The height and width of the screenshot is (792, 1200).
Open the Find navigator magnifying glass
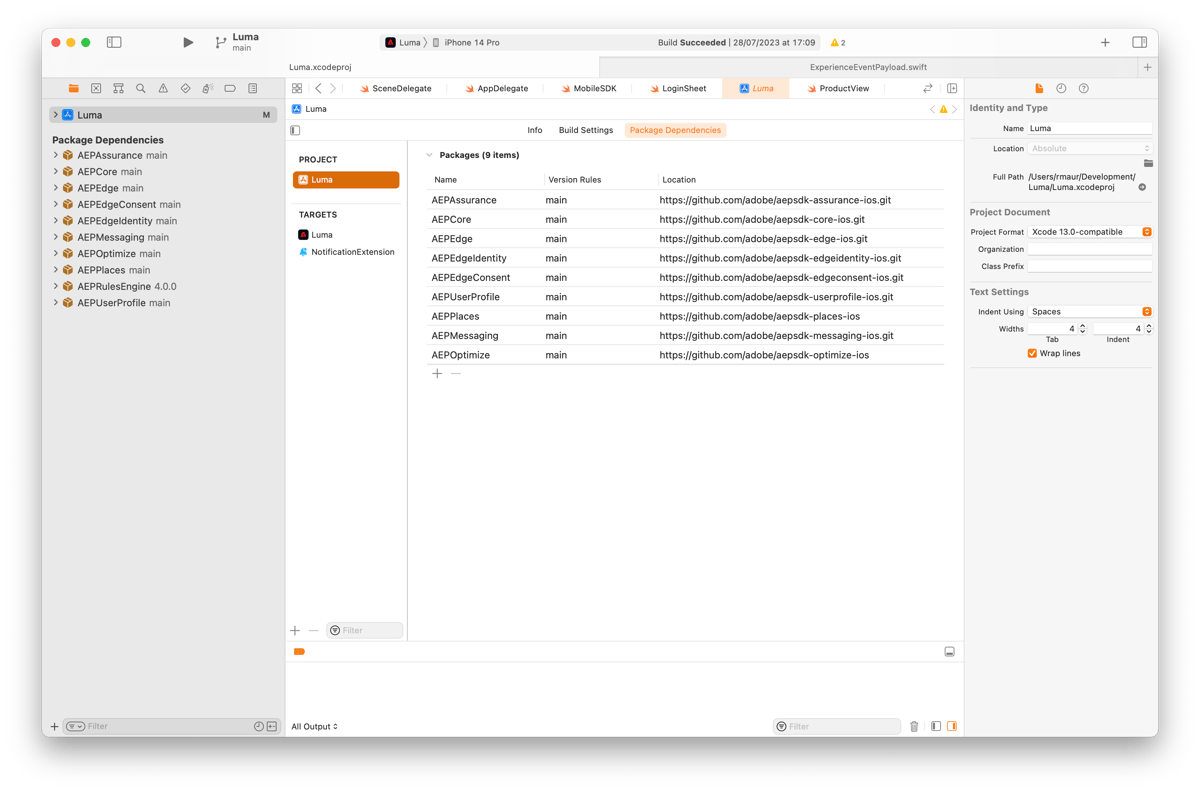(x=141, y=89)
